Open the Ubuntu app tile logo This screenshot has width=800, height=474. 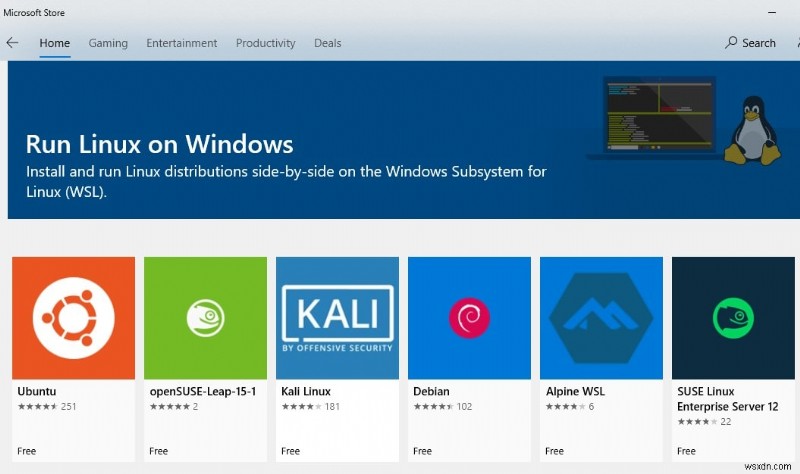tap(73, 318)
